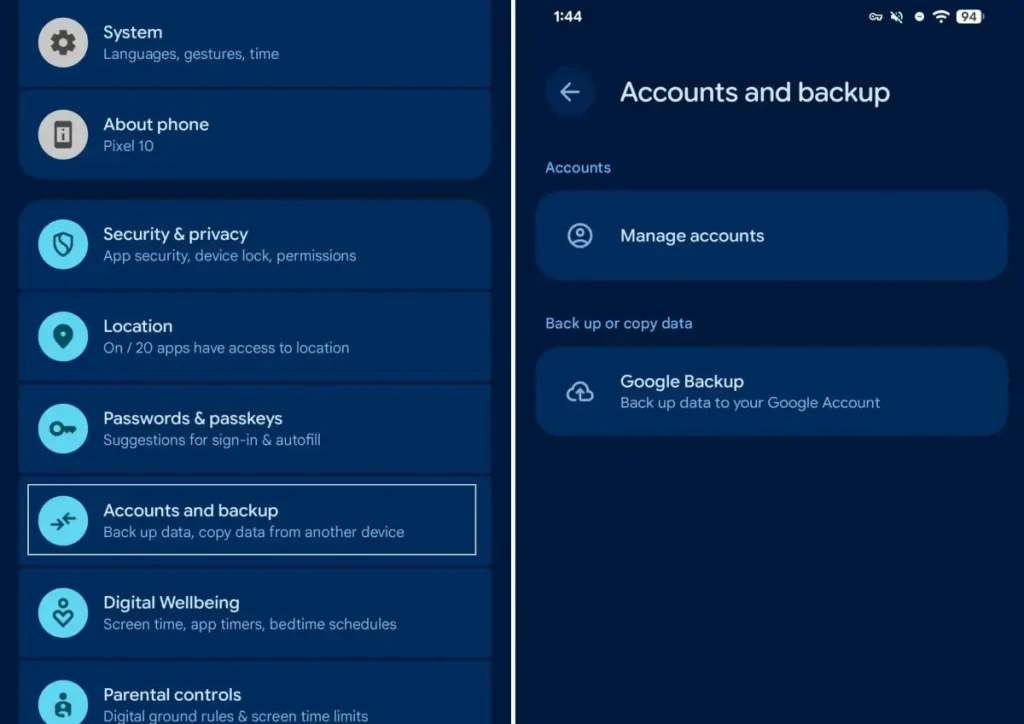Tap the Security & privacy shield icon
This screenshot has height=724, width=1024.
[x=63, y=245]
